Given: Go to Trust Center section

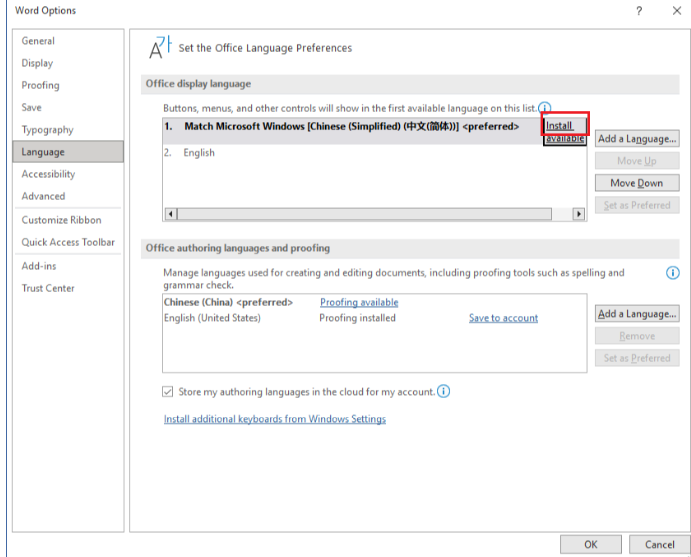Looking at the screenshot, I should click(x=48, y=288).
